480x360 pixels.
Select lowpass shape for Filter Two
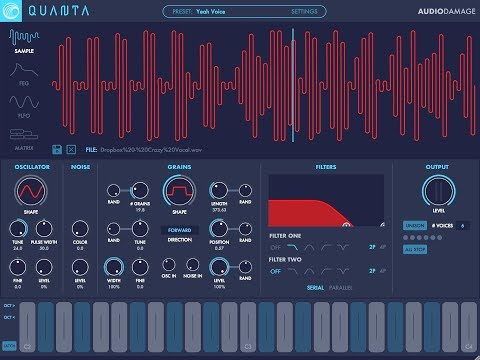coord(293,271)
